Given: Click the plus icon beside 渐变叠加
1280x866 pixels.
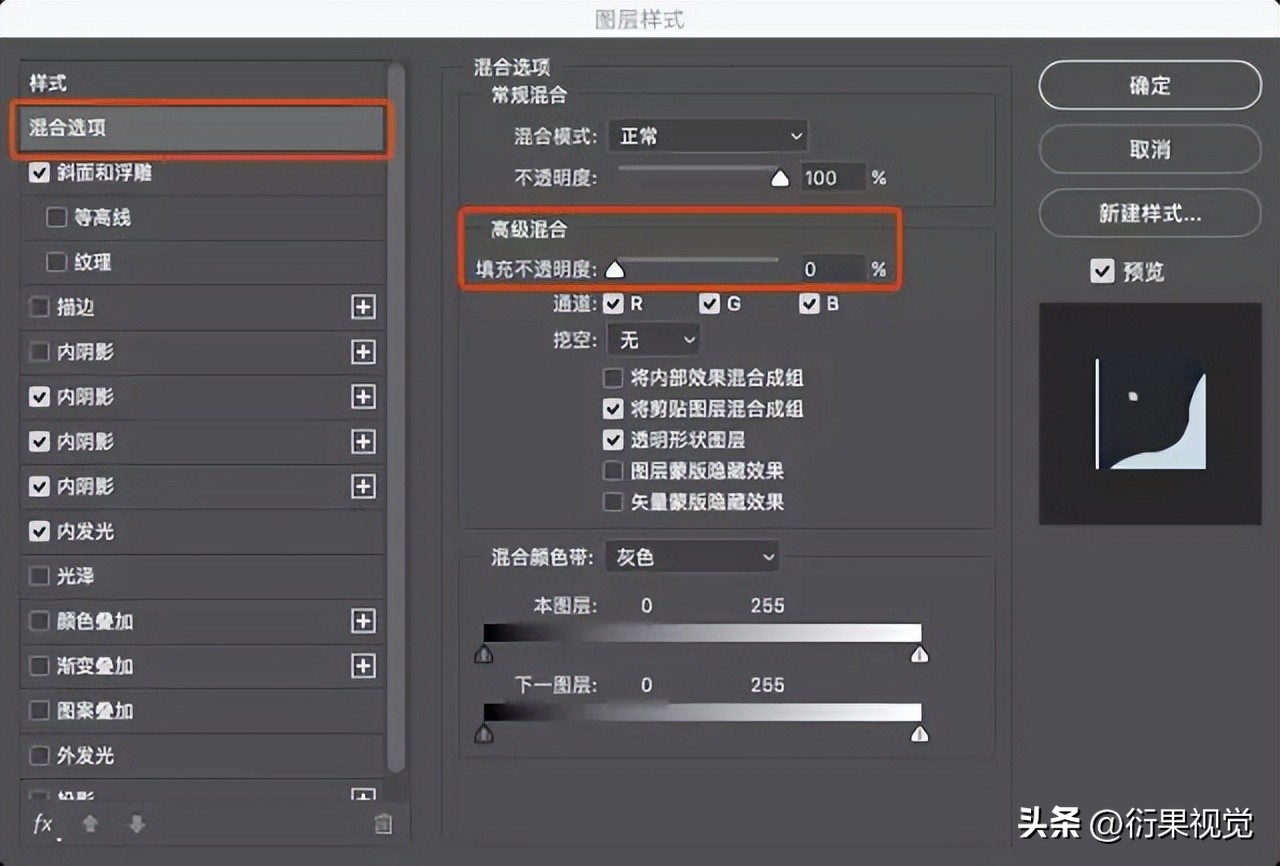Looking at the screenshot, I should [x=362, y=666].
